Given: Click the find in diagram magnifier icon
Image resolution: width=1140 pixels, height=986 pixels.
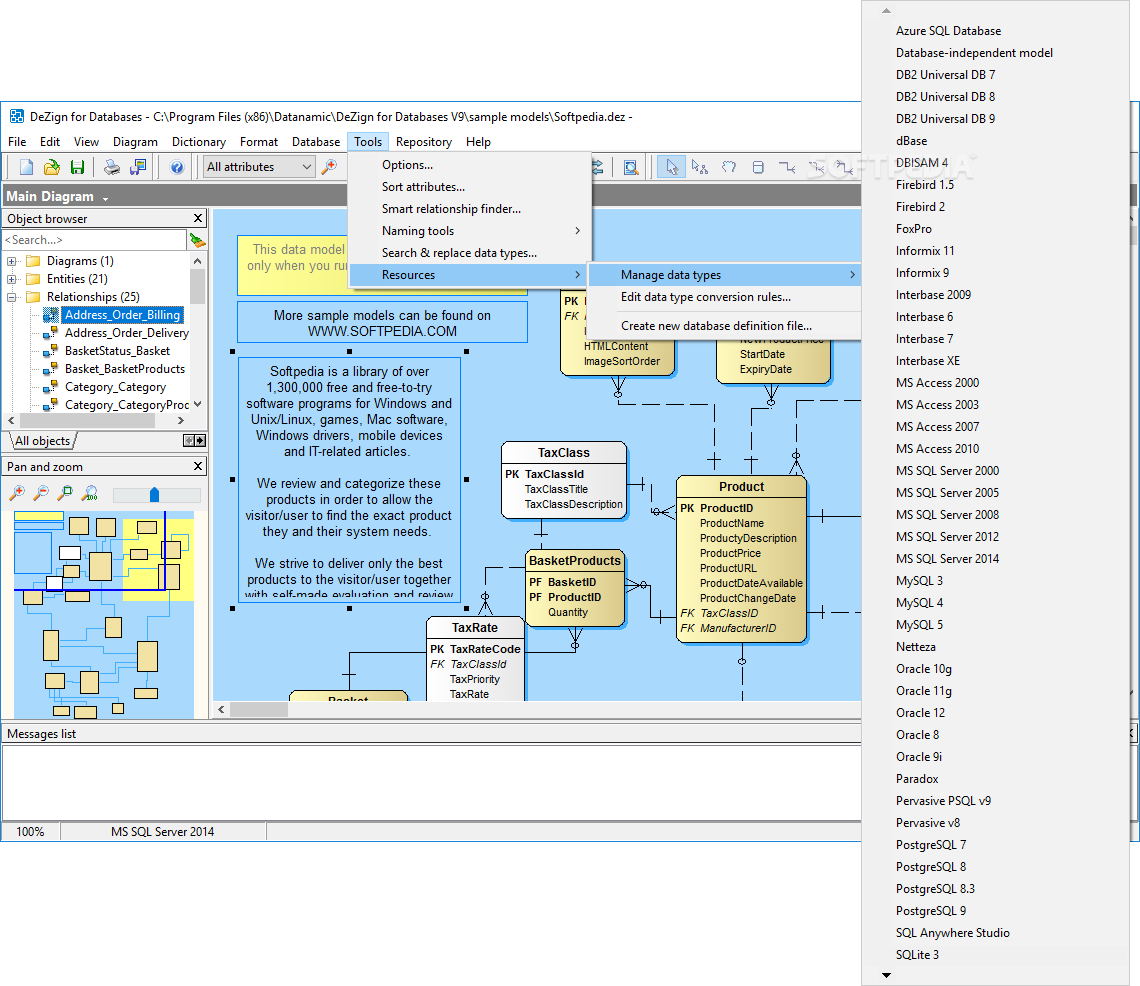Looking at the screenshot, I should coord(631,167).
